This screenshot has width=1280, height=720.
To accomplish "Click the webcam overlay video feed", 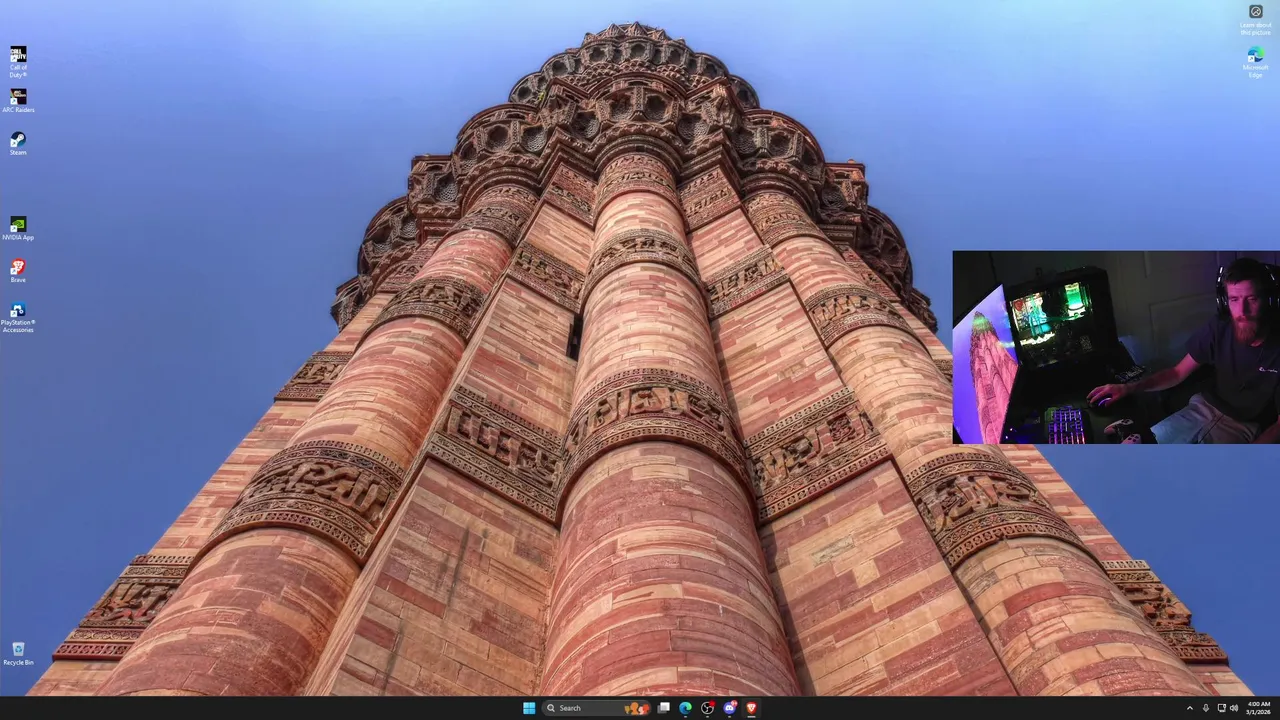I will (1116, 347).
